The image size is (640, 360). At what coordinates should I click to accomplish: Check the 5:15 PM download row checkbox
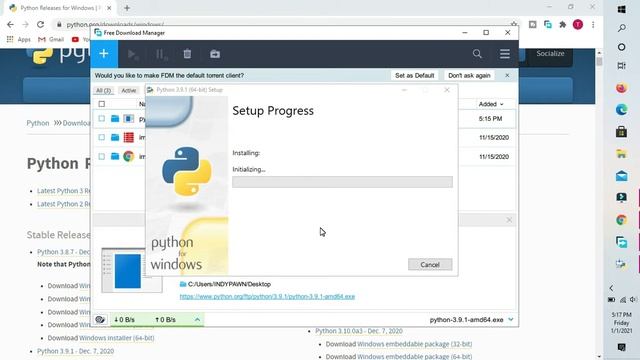tap(102, 119)
